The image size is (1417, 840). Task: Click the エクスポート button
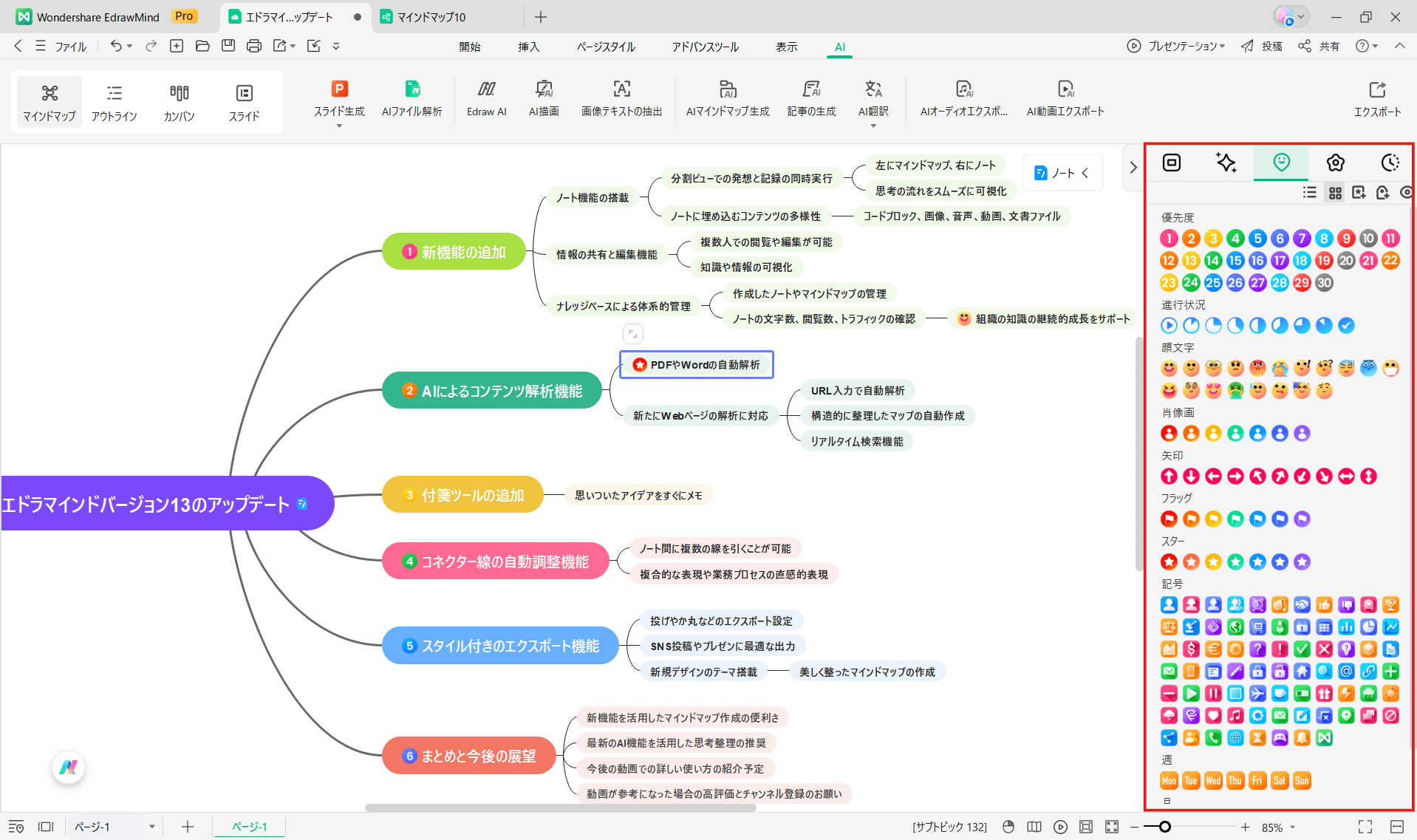click(x=1376, y=99)
